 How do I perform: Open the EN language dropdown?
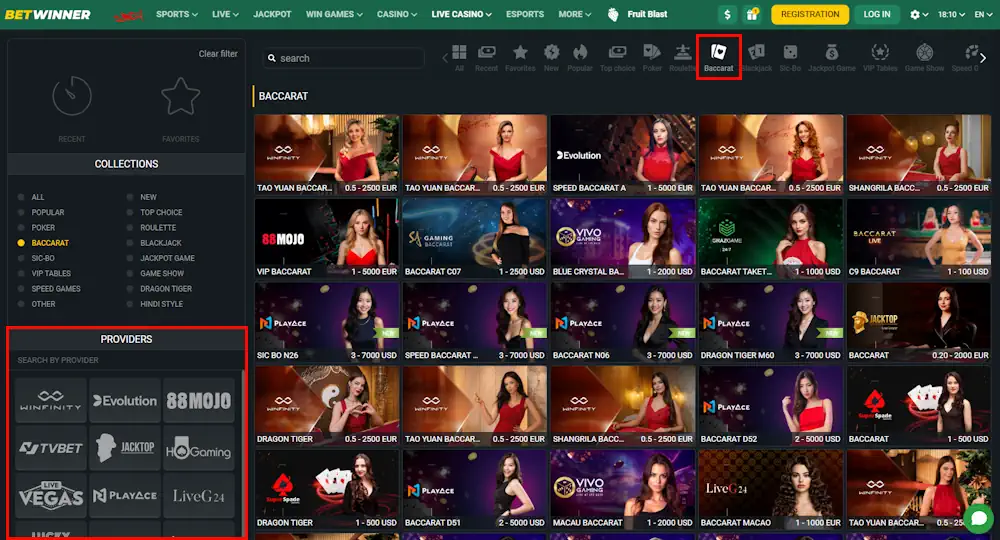pos(983,14)
